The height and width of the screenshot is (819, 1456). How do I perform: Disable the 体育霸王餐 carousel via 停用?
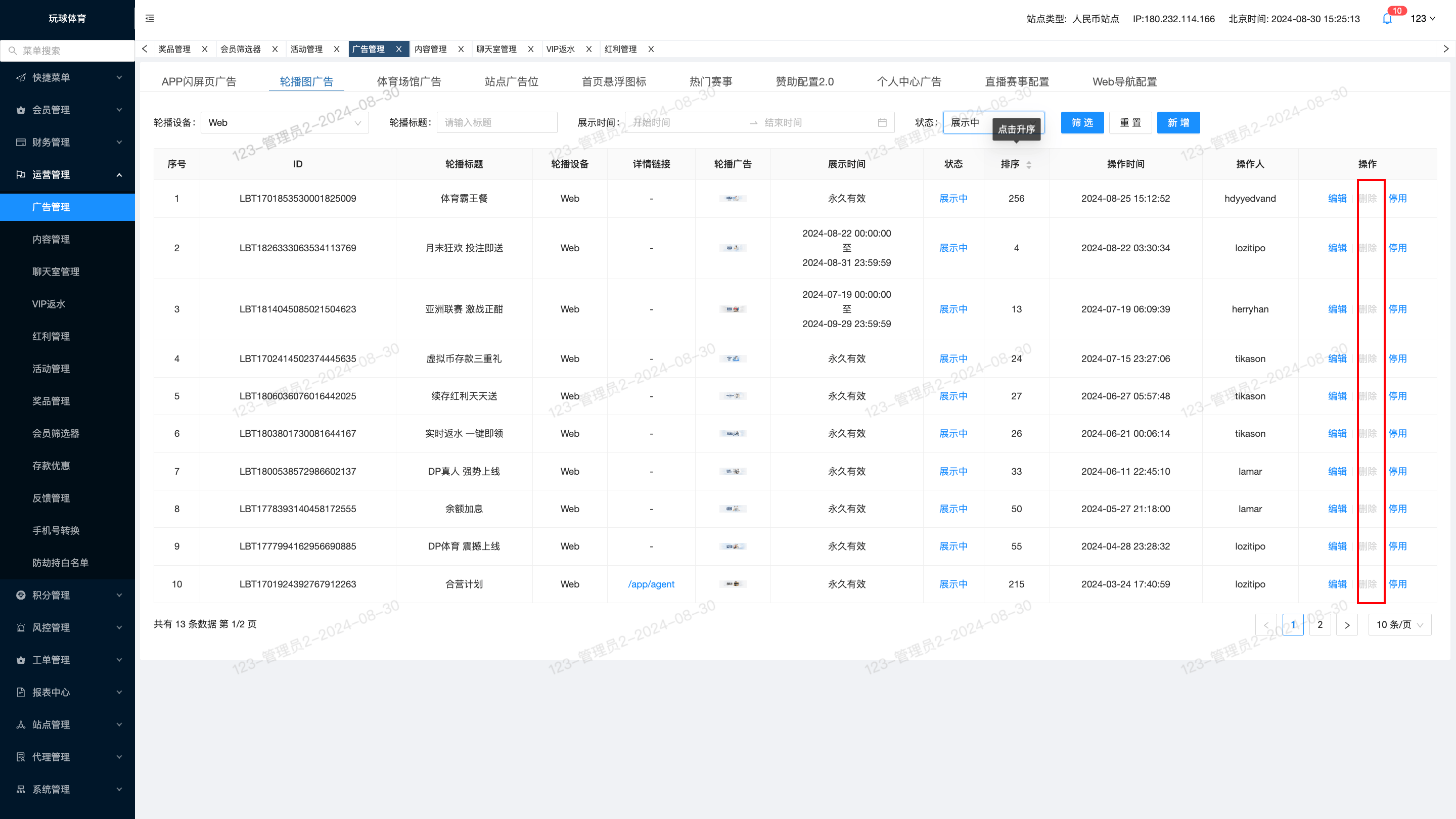(1397, 198)
